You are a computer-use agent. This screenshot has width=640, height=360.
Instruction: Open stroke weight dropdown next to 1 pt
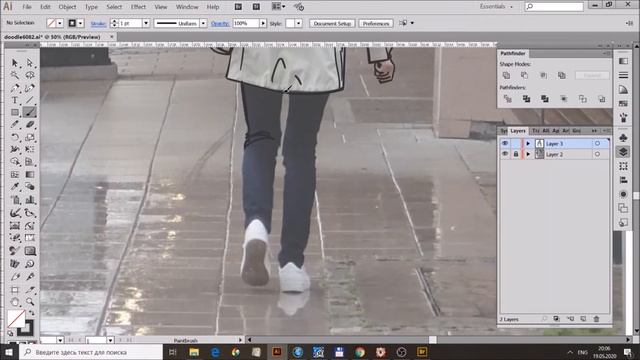pos(146,23)
